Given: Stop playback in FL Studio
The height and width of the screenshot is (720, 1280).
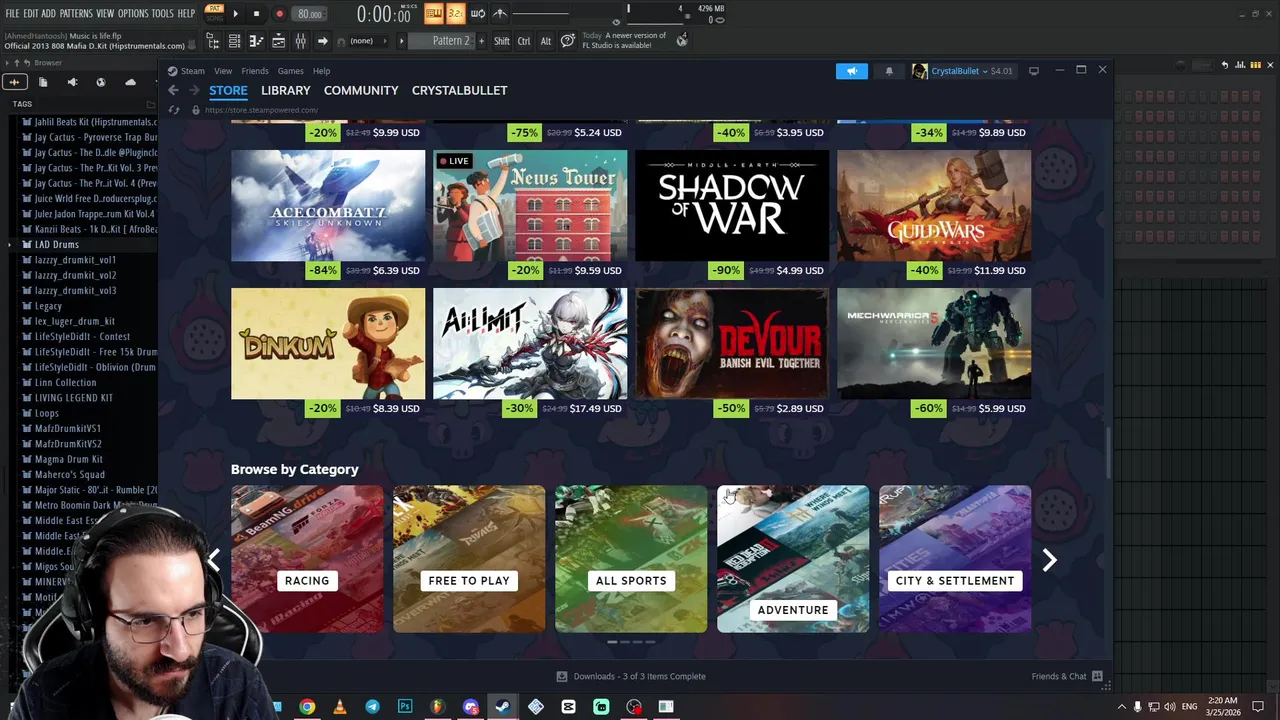Looking at the screenshot, I should click(x=256, y=14).
